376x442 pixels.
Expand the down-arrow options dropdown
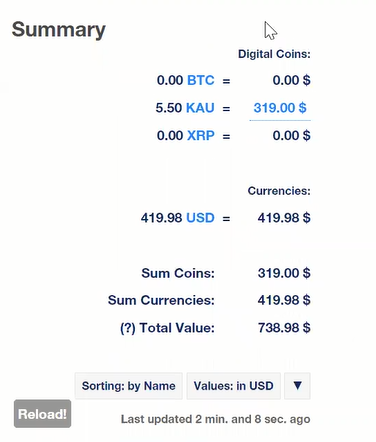pos(297,386)
